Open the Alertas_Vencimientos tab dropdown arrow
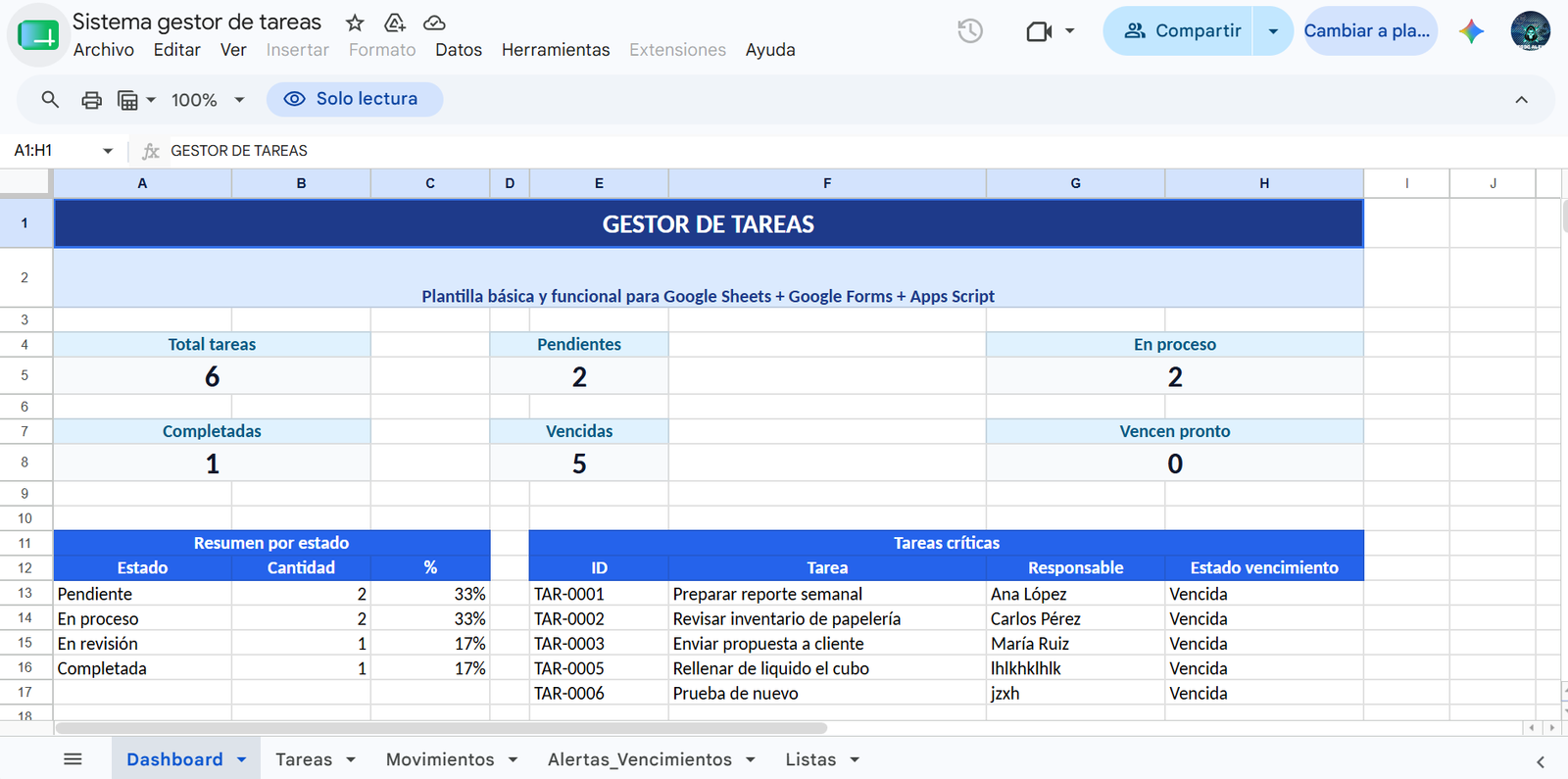1568x779 pixels. 751,759
